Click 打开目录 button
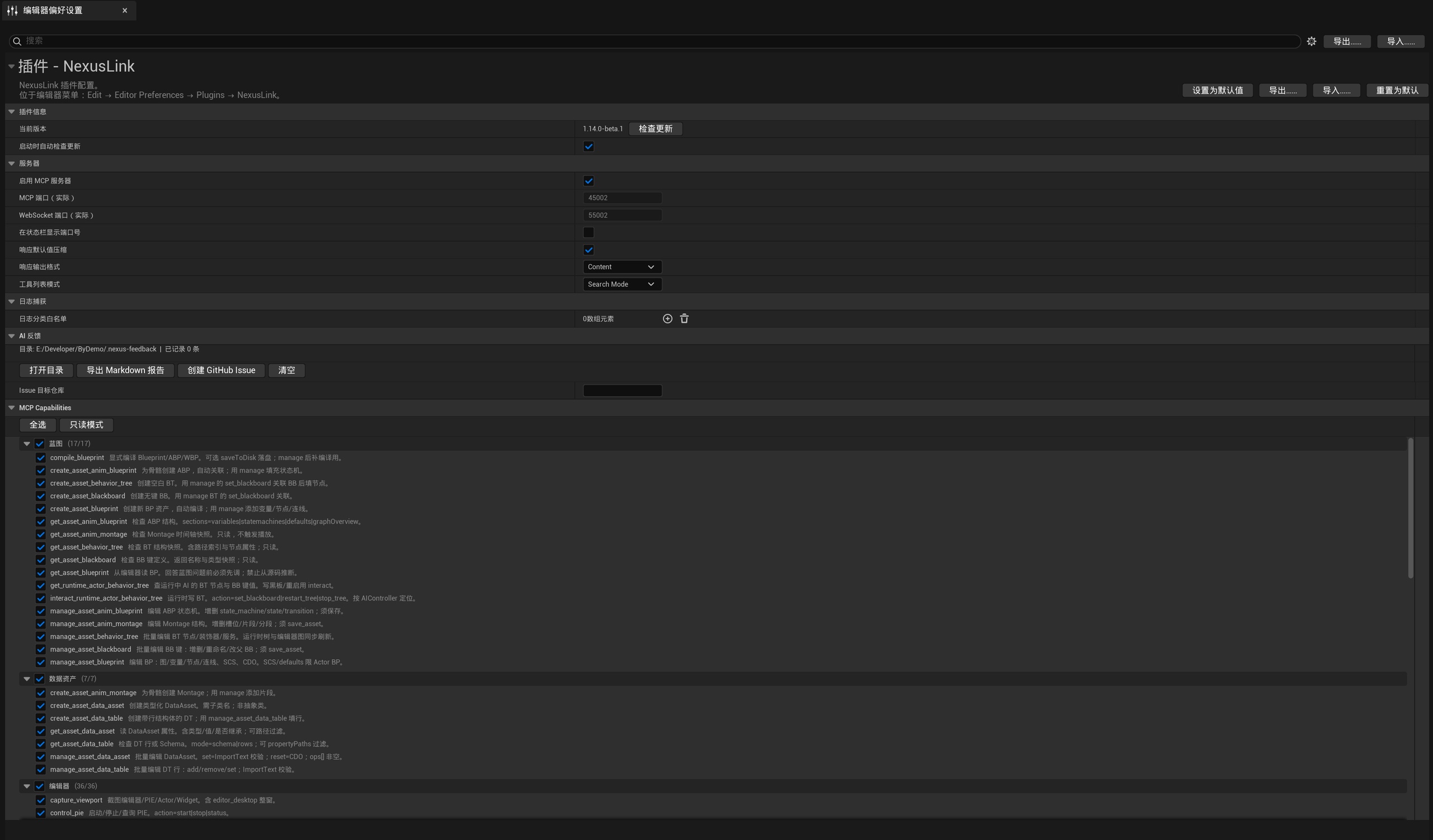Image resolution: width=1433 pixels, height=840 pixels. pyautogui.click(x=46, y=370)
